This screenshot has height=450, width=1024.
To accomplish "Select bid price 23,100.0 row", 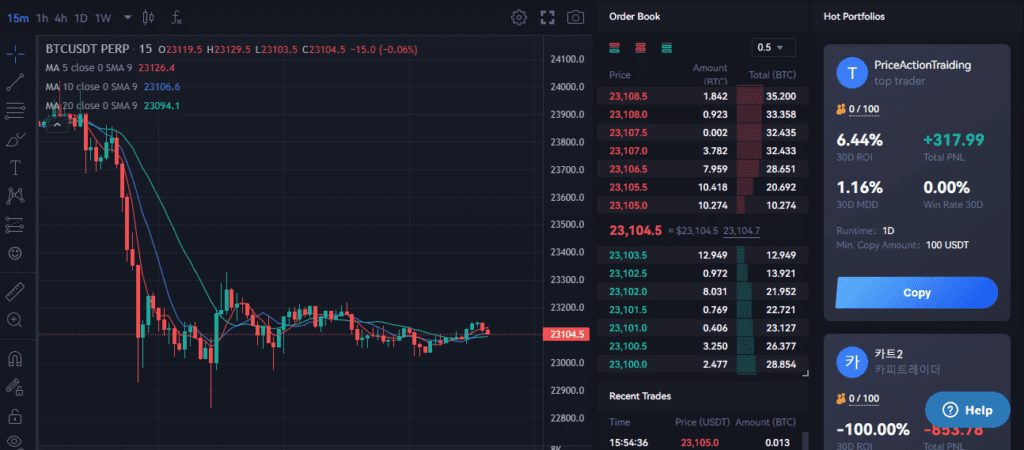I will point(702,364).
